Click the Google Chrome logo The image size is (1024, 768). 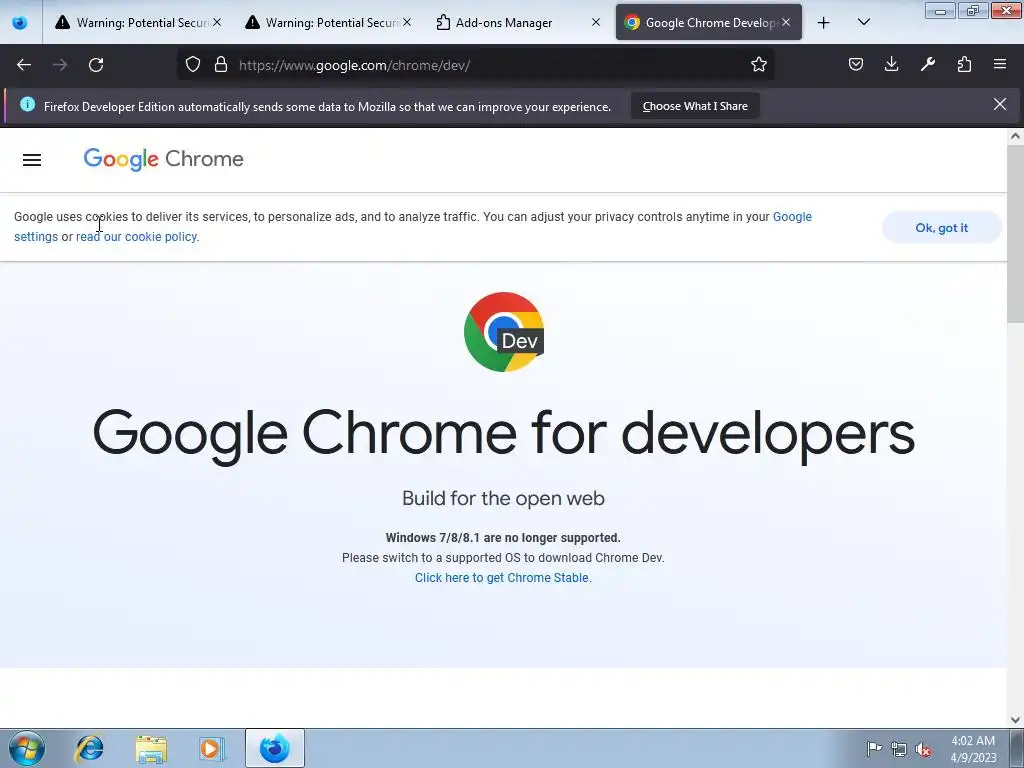tap(163, 159)
